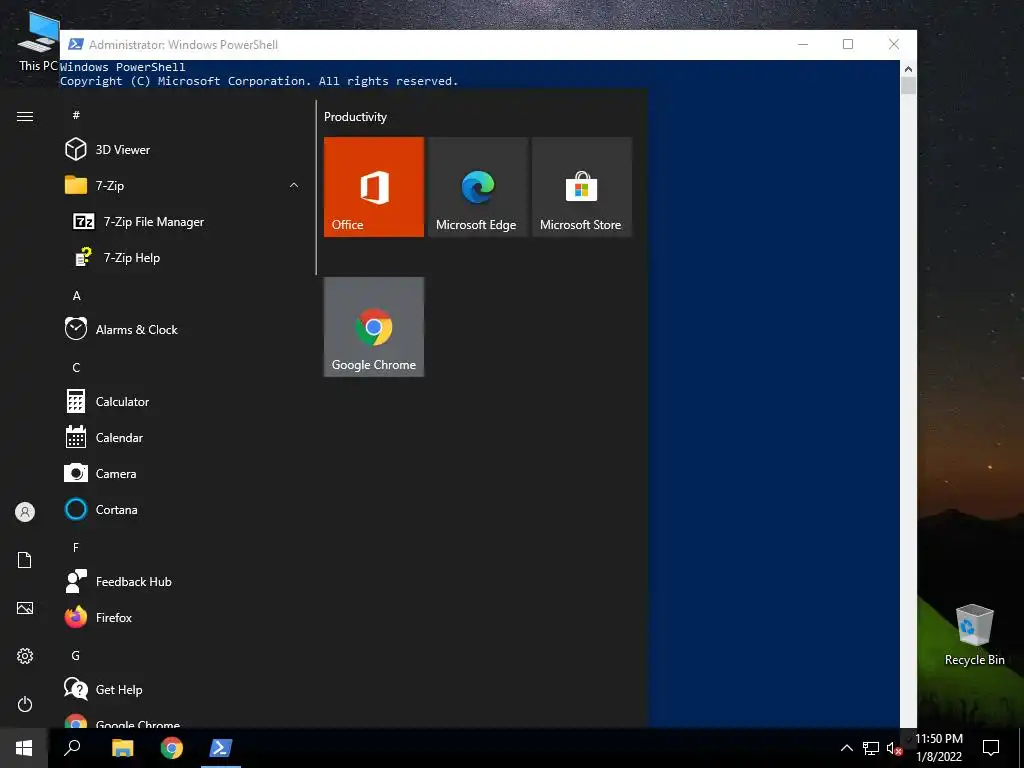Image resolution: width=1024 pixels, height=768 pixels.
Task: Open Alarms & Clock app
Action: point(183,330)
